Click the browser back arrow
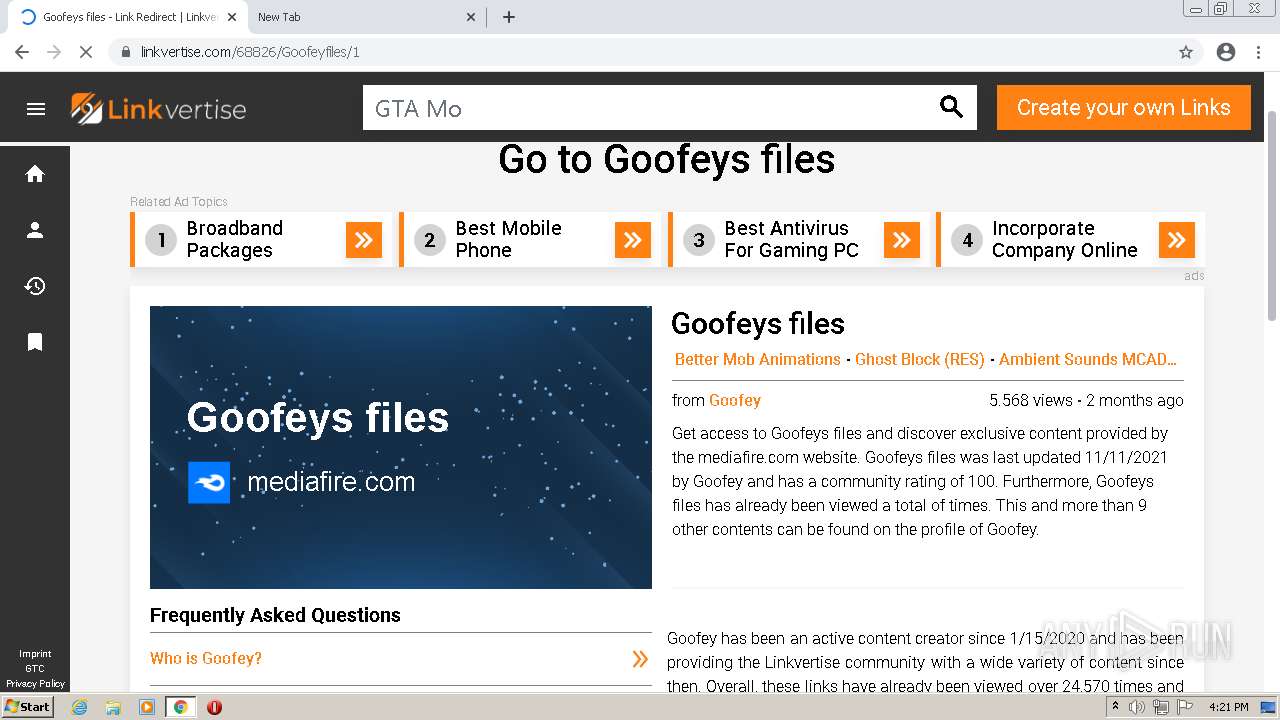Screen dimensions: 1280x720 [x=22, y=52]
